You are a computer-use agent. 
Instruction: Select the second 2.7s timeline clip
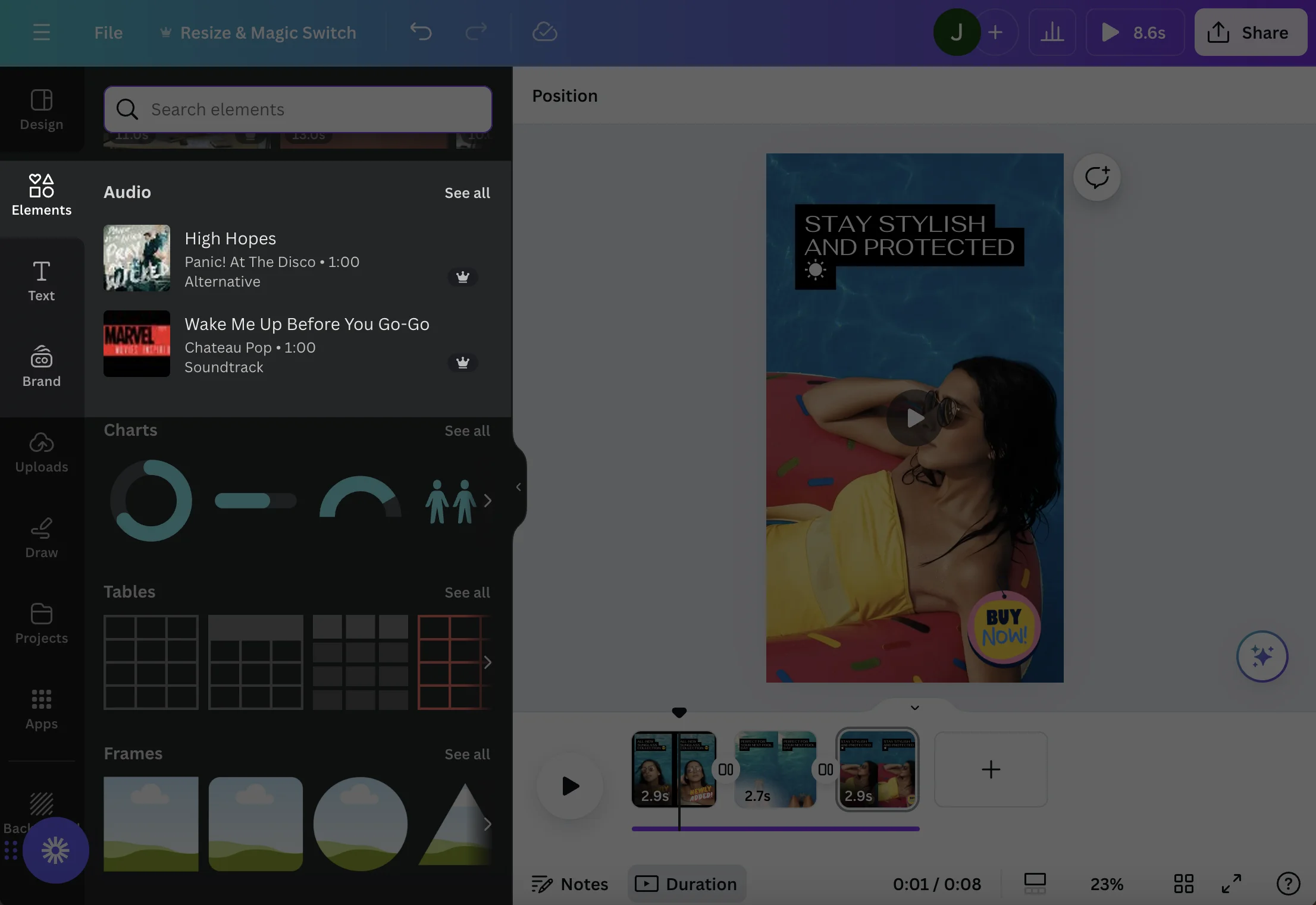[x=775, y=769]
